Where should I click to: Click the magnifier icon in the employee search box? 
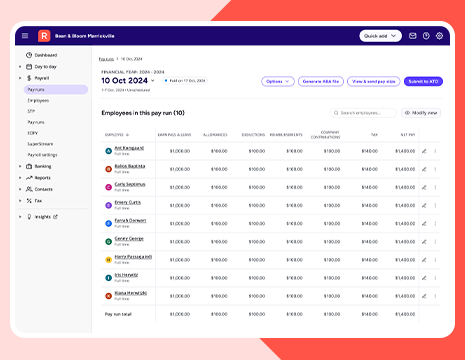tap(336, 113)
